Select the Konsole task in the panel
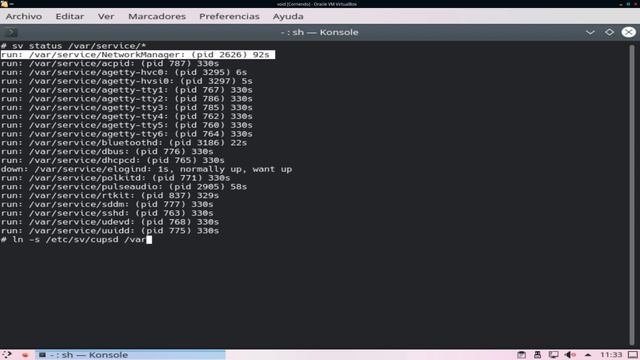Image resolution: width=640 pixels, height=360 pixels. click(131, 355)
